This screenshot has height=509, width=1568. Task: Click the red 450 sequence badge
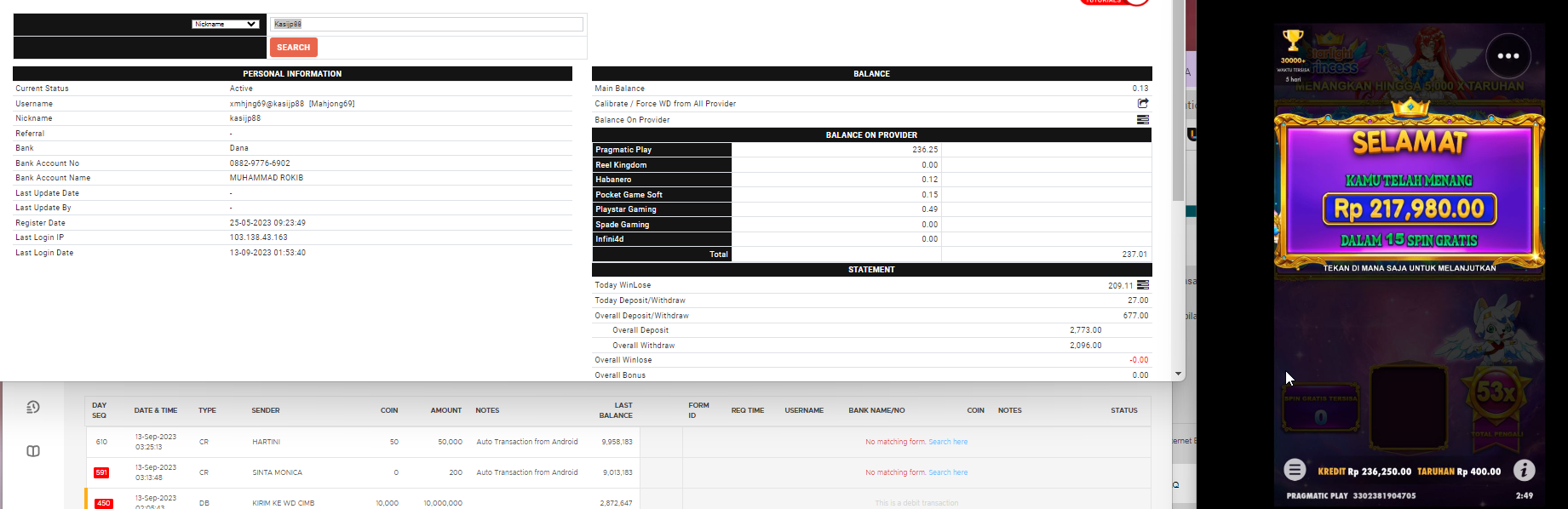(104, 503)
